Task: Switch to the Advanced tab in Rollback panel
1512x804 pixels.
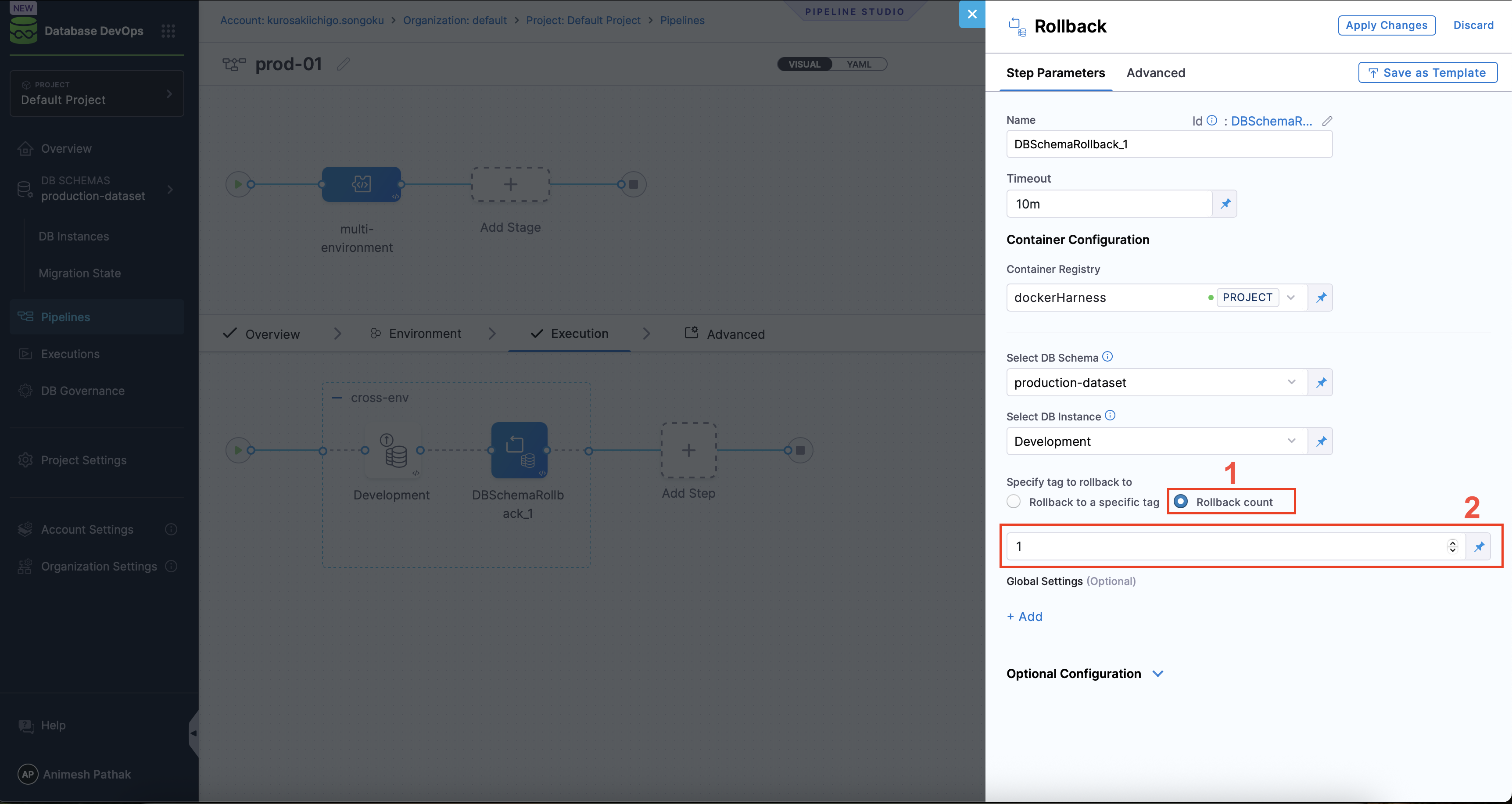Action: (x=1155, y=73)
